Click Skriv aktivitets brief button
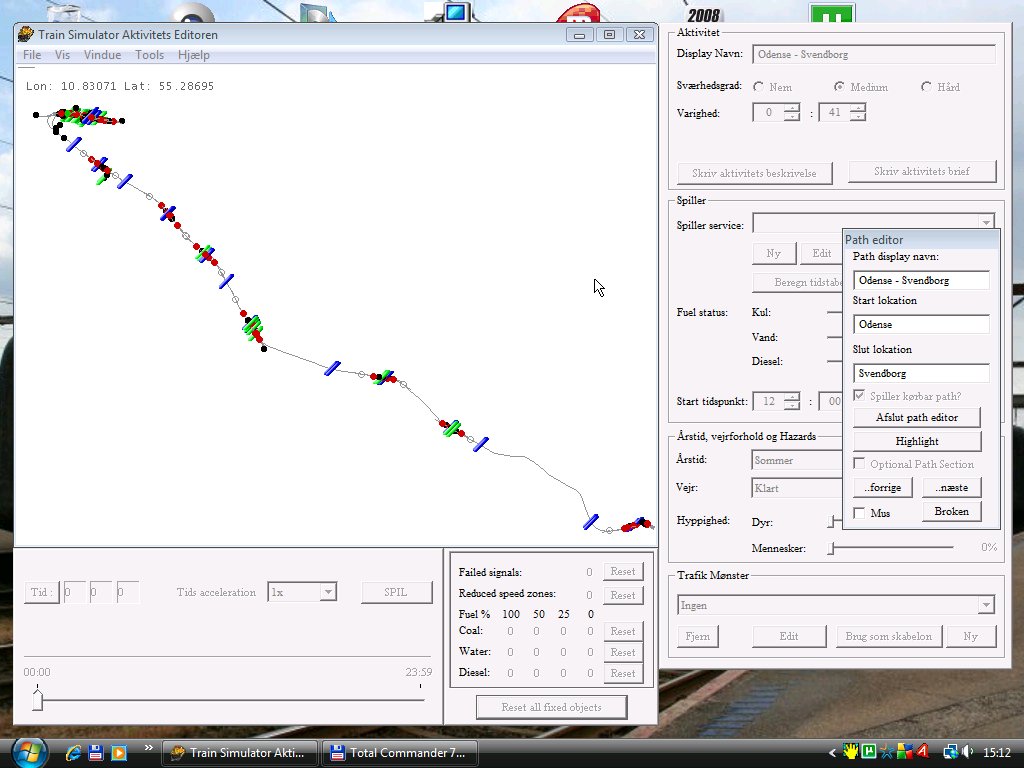Screen dimensions: 1024x768 point(922,171)
